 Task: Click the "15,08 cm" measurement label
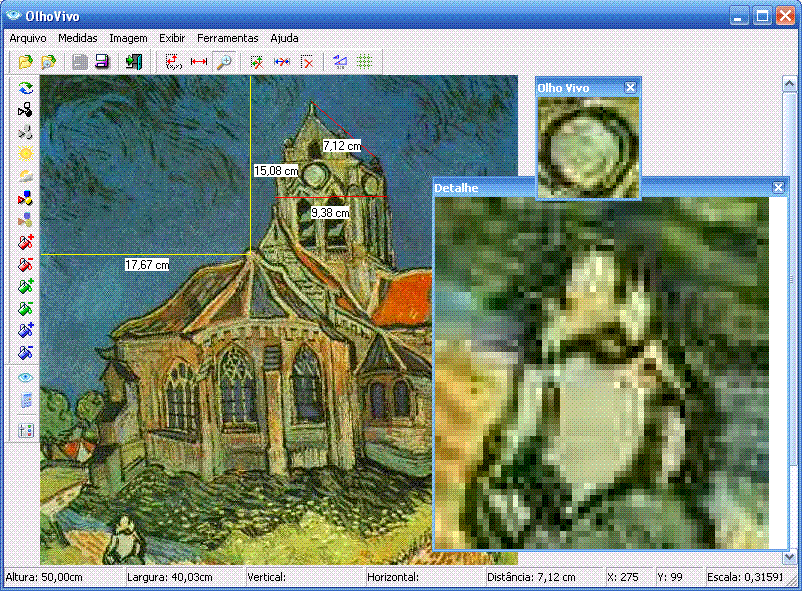(276, 171)
